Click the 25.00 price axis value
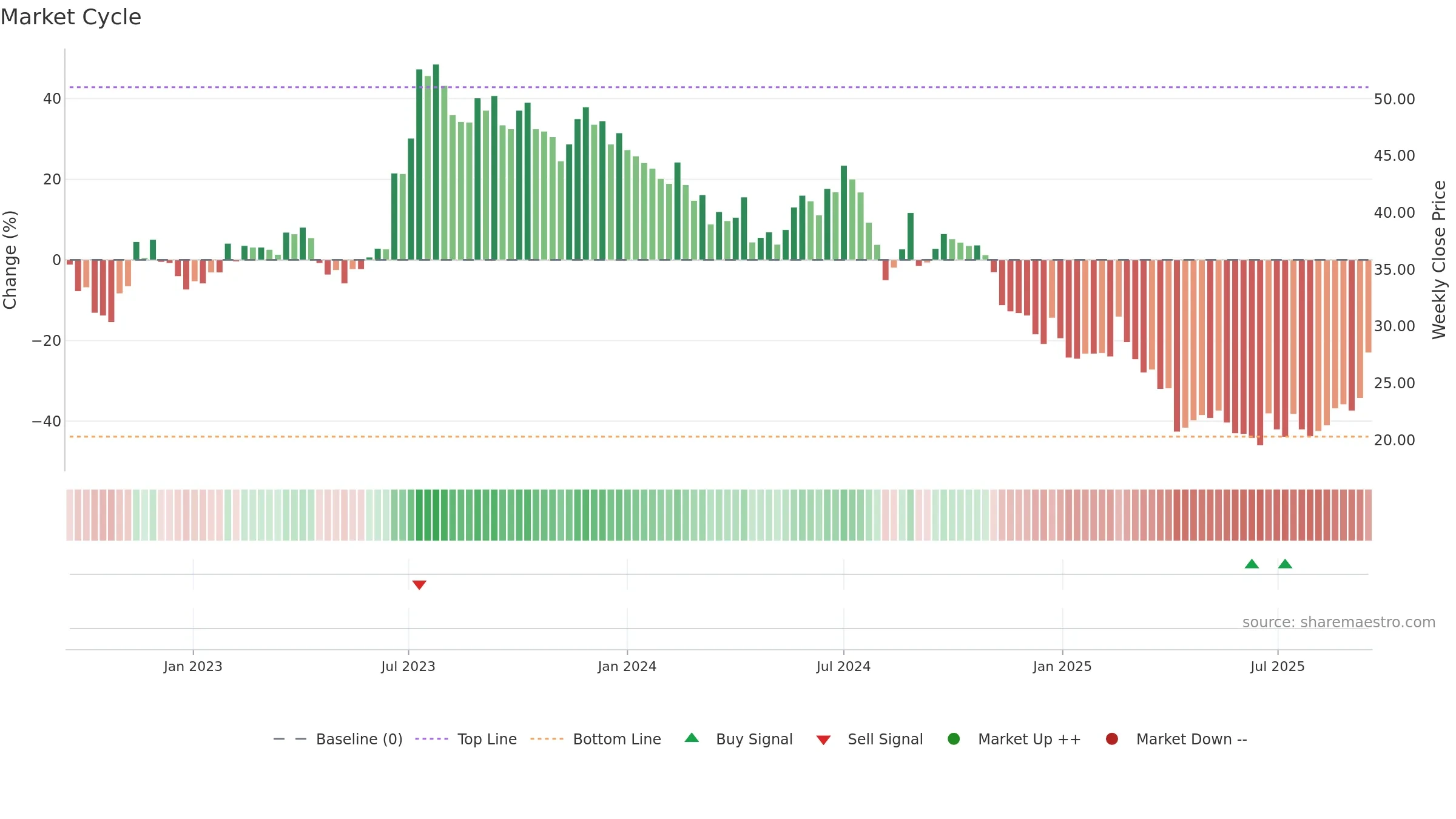 coord(1394,383)
